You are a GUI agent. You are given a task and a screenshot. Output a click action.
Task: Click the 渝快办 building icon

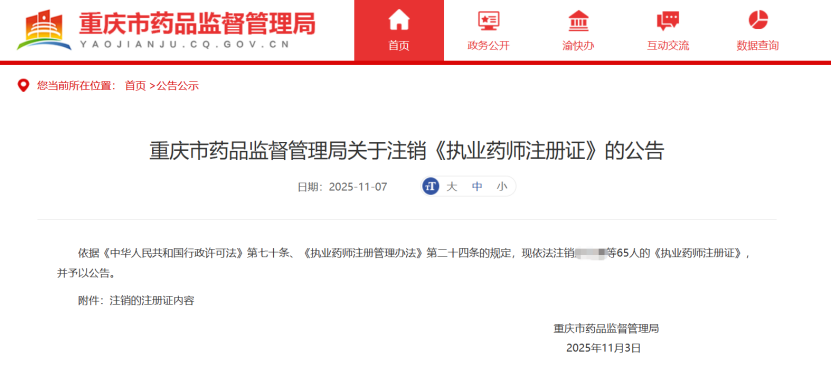pos(578,21)
